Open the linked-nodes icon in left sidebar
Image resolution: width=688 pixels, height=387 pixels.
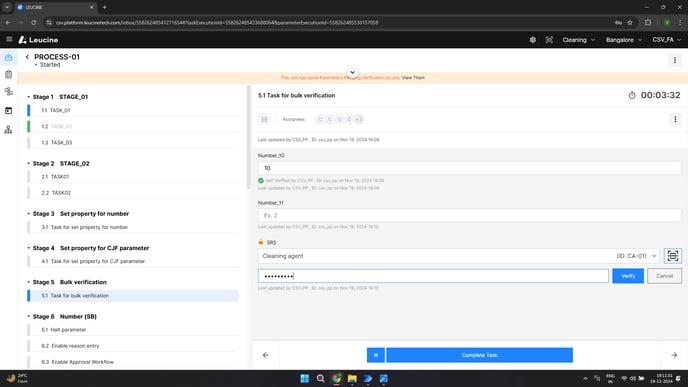click(8, 91)
